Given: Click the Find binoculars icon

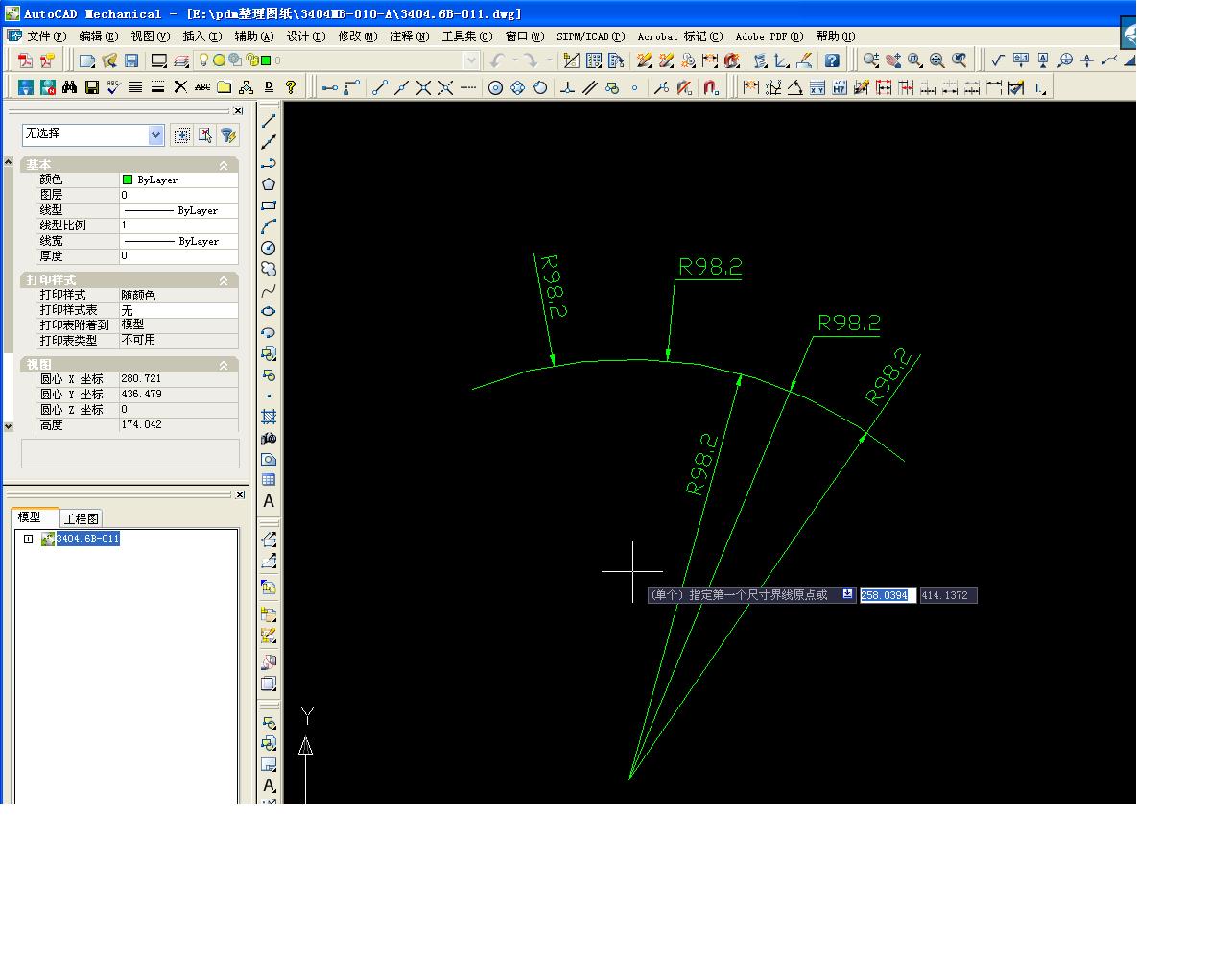Looking at the screenshot, I should [x=69, y=87].
